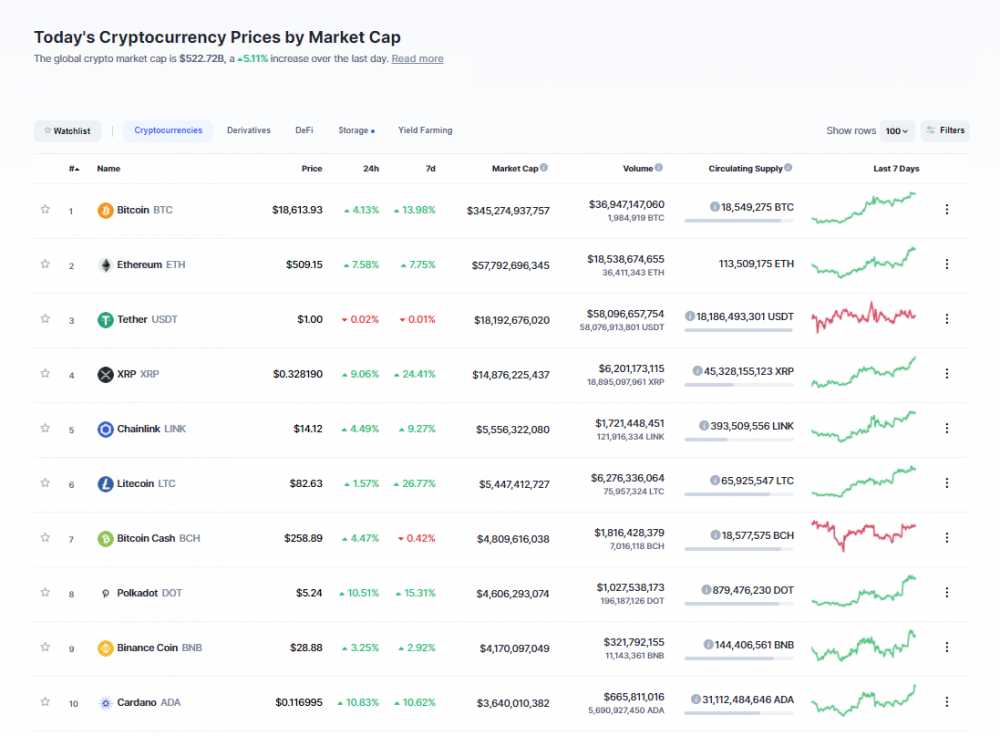Viewport: 1000px width, 736px height.
Task: Click info icon beside Bitcoin circulating supply
Action: [715, 207]
